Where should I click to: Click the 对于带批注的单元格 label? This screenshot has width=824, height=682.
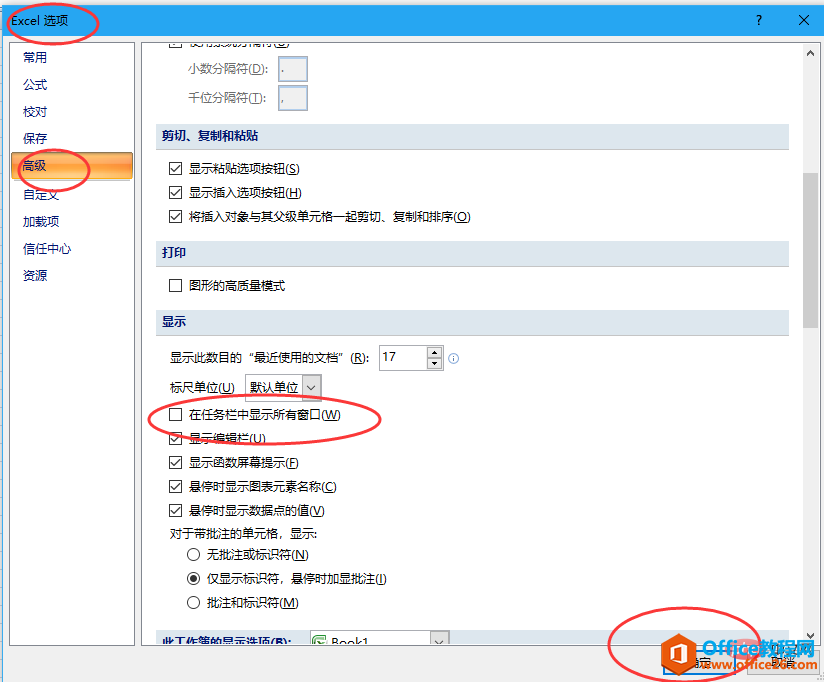(243, 534)
